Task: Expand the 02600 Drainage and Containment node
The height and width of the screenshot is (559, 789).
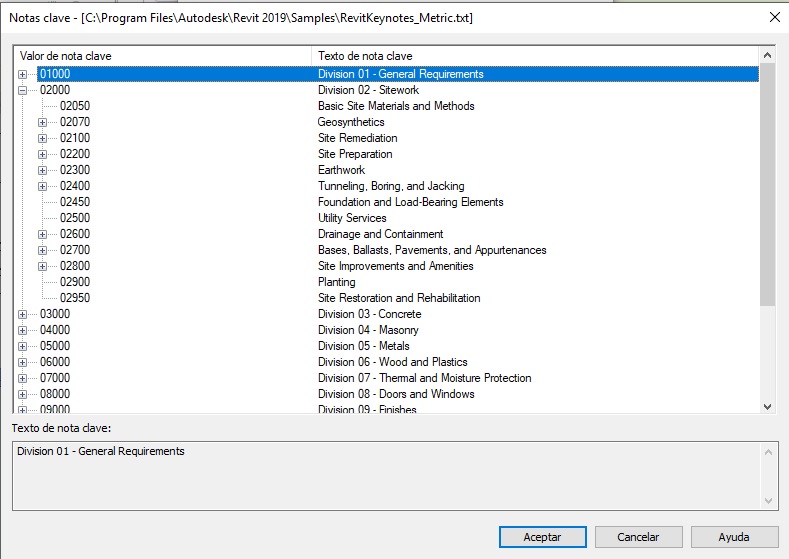Action: click(x=43, y=234)
